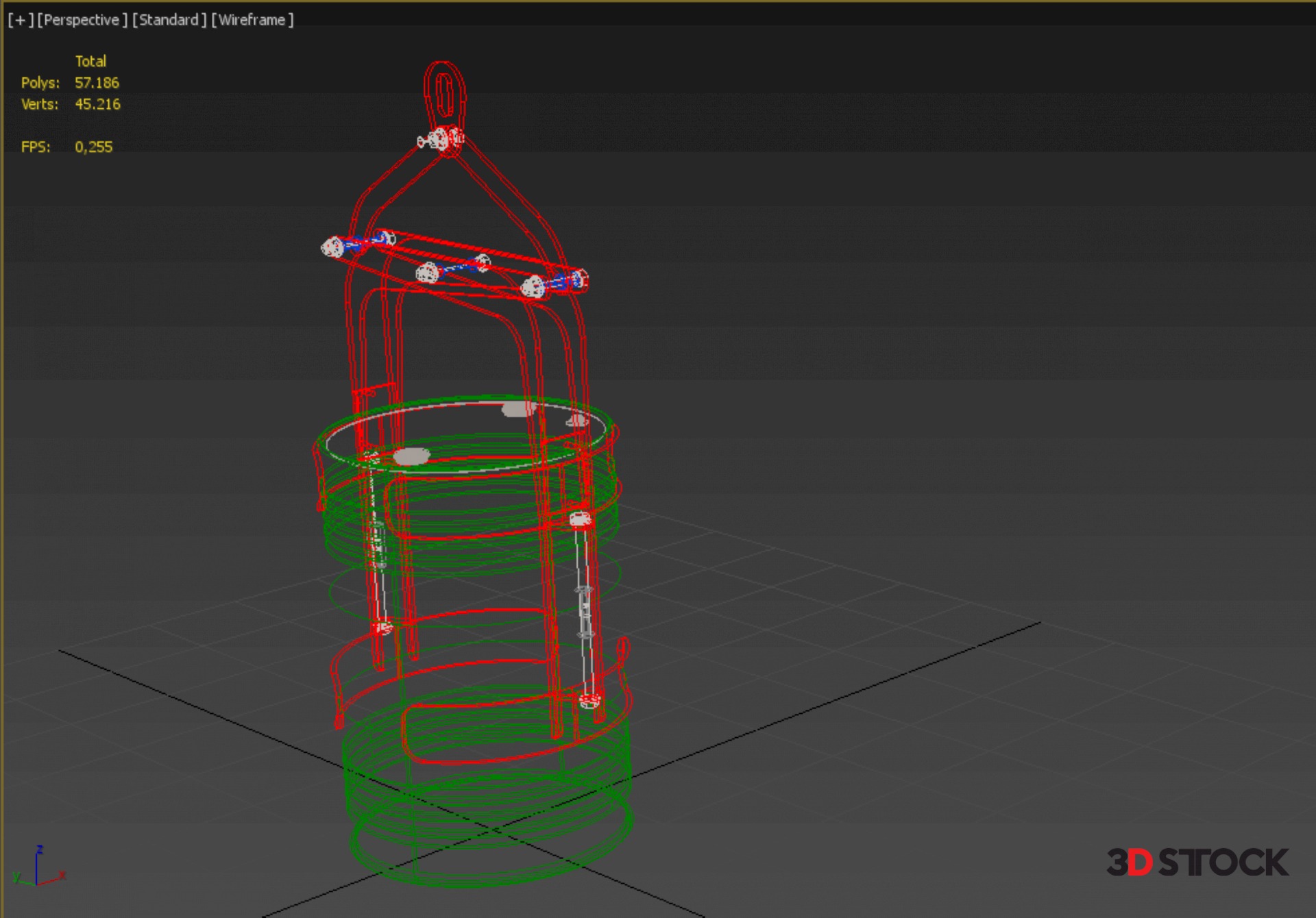Viewport: 1316px width, 918px height.
Task: Click the home grid origin intersection
Action: (x=492, y=830)
